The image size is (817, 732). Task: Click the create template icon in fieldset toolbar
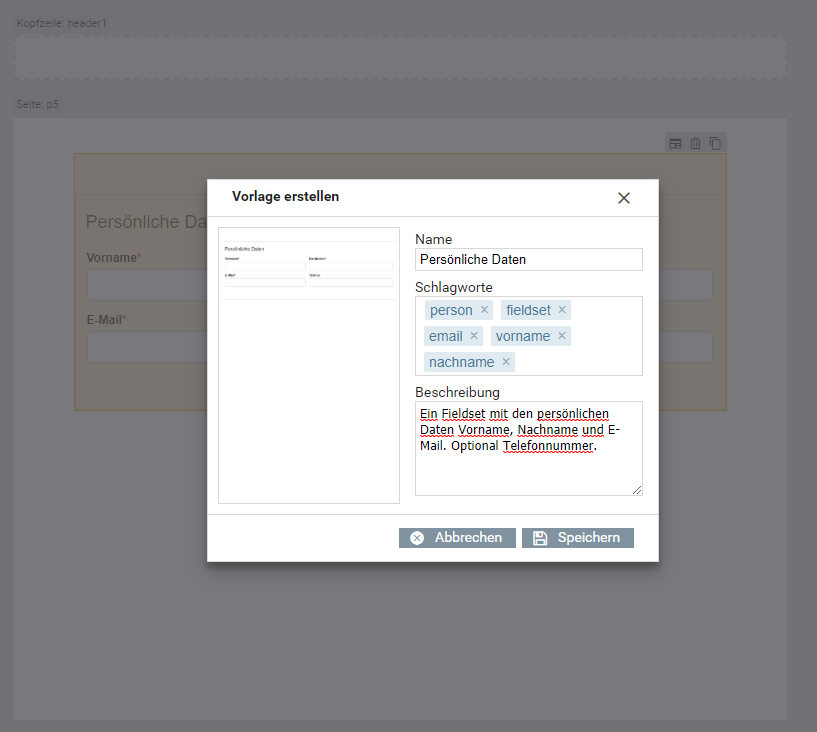675,144
